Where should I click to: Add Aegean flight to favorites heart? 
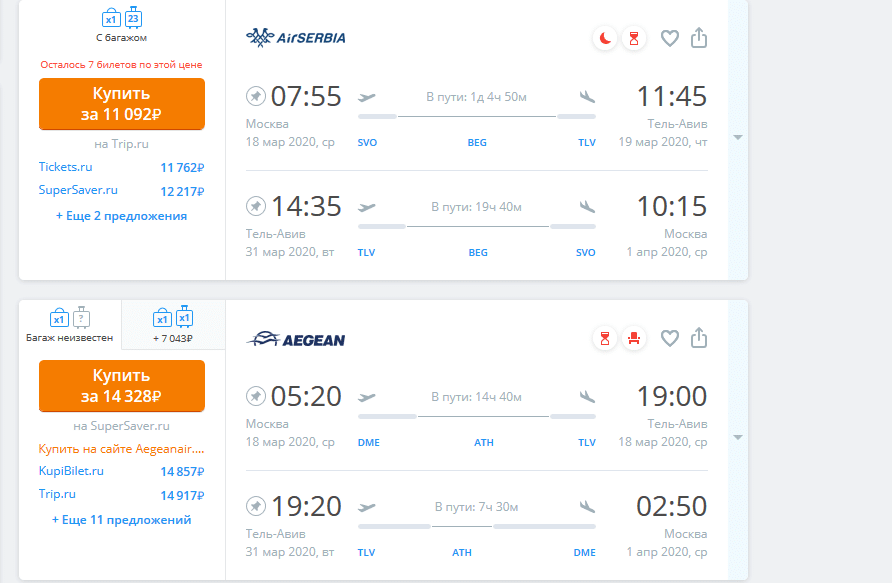tap(670, 338)
